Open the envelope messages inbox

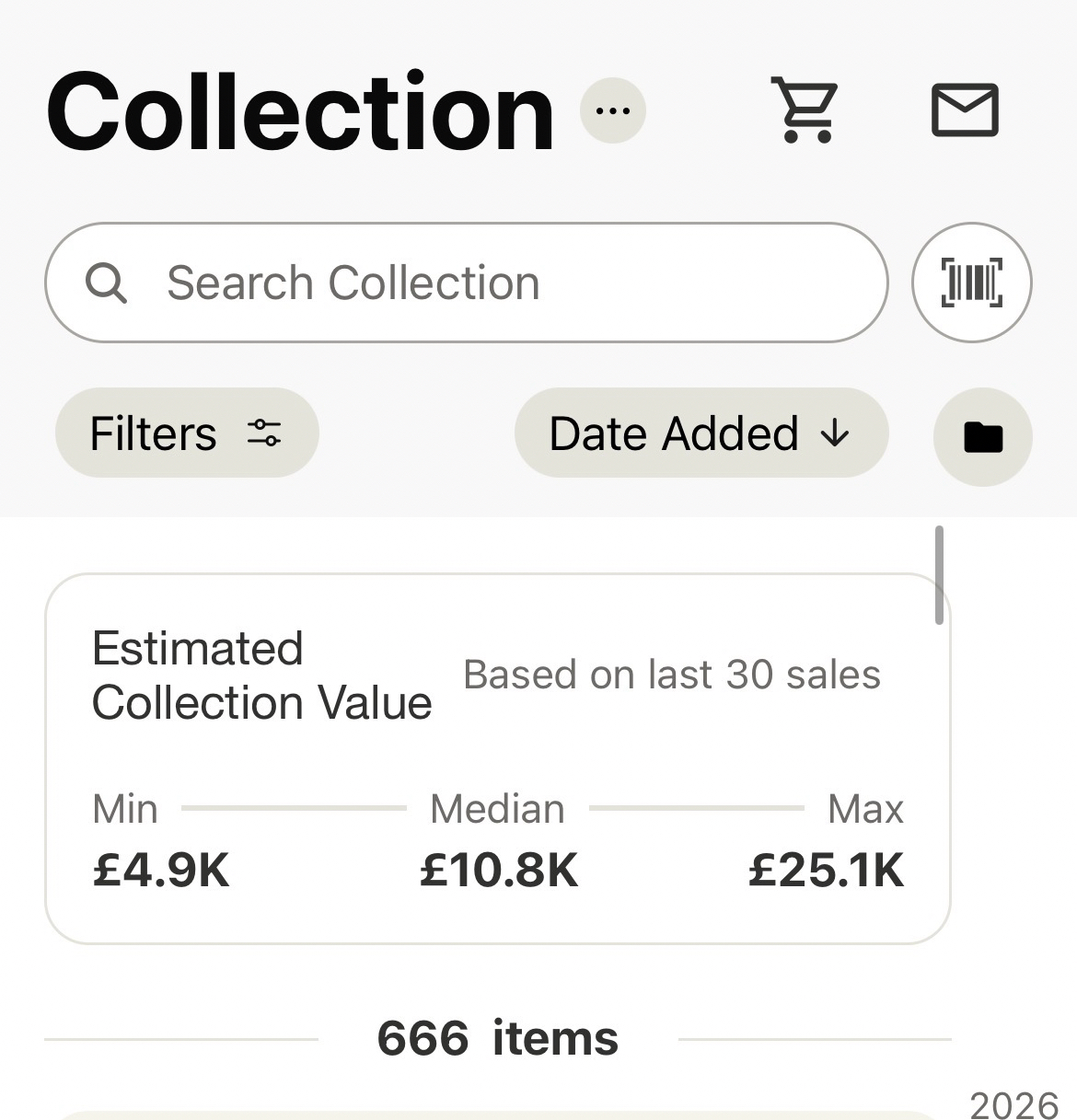pos(965,110)
